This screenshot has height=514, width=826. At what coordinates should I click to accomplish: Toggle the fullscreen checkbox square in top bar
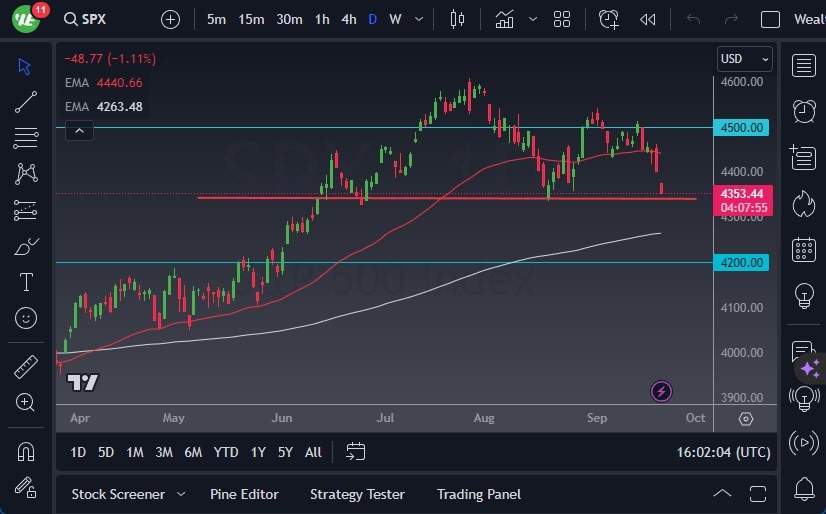[x=770, y=19]
